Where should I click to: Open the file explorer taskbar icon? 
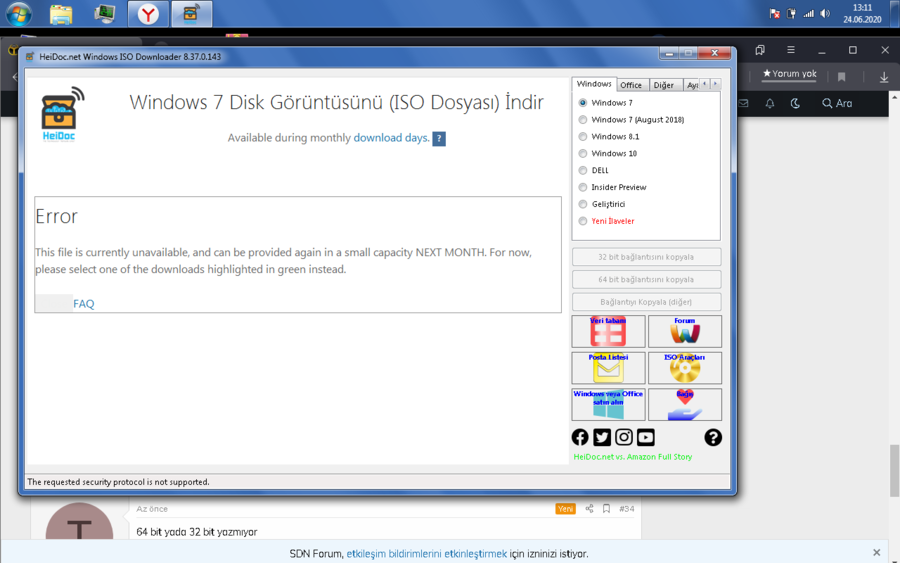click(x=61, y=14)
